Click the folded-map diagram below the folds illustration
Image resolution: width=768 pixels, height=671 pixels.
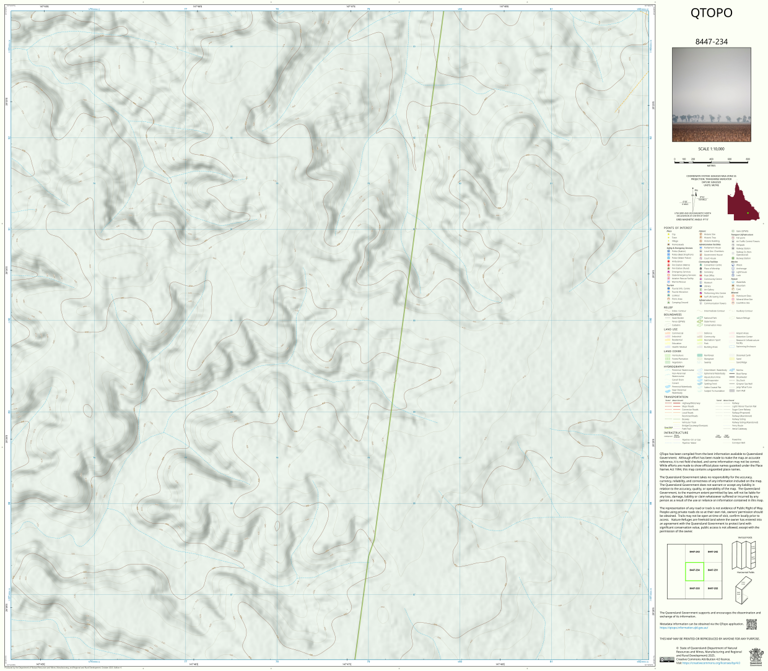click(x=744, y=590)
